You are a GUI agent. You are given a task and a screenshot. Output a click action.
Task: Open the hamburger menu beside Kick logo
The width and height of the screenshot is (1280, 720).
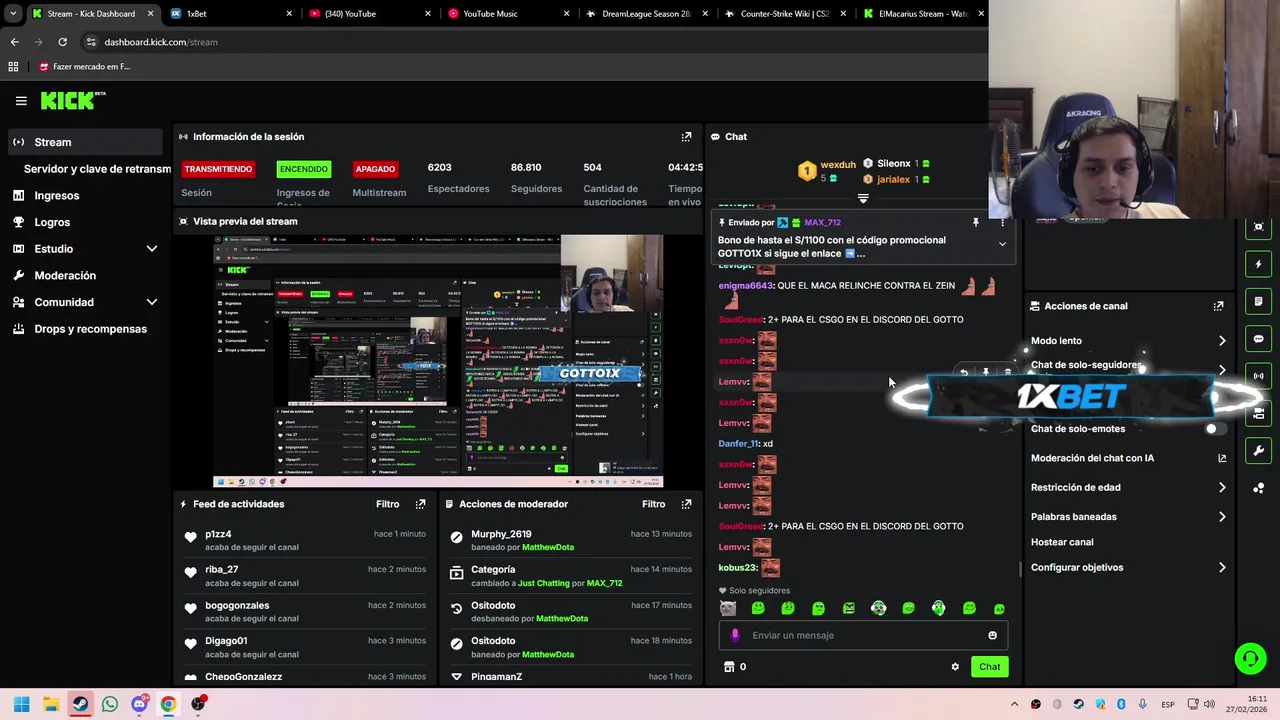pyautogui.click(x=21, y=100)
